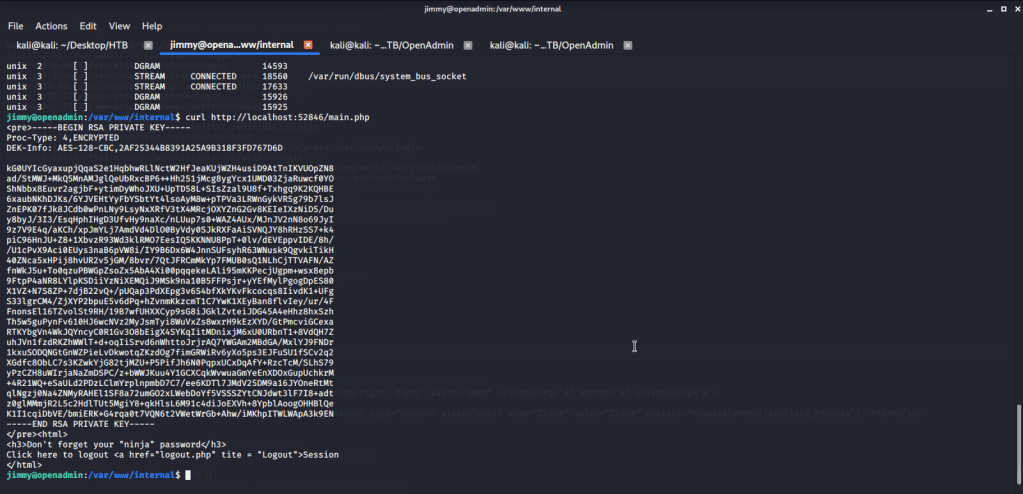Close the last kali OpenAdmin tab

click(627, 45)
